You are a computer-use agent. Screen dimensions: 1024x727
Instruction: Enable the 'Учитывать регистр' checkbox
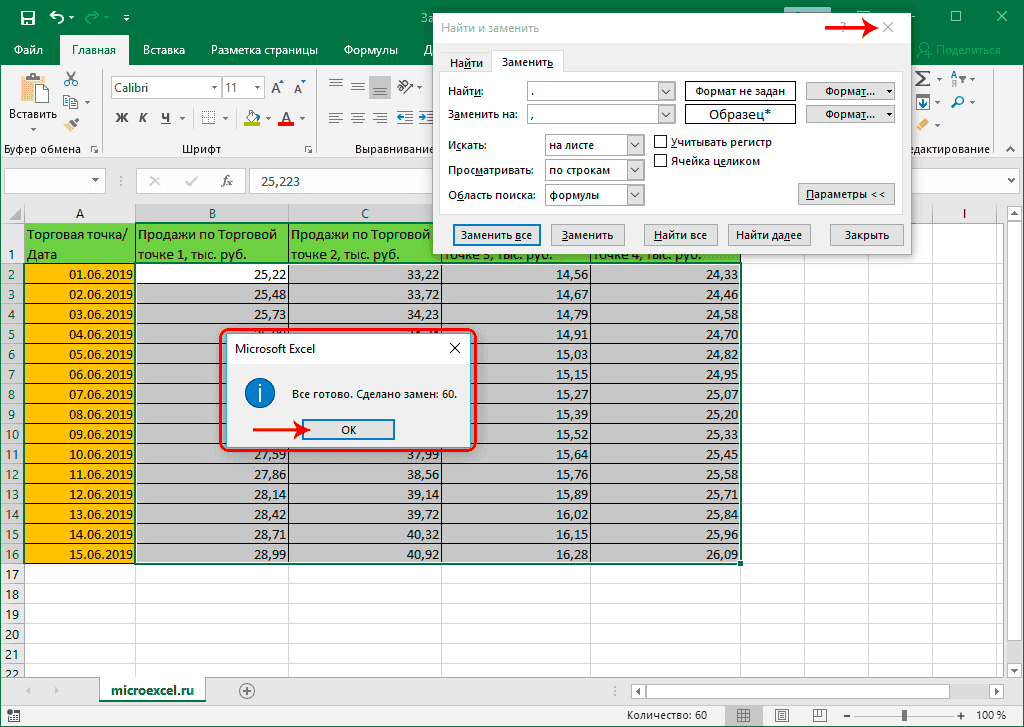(660, 142)
